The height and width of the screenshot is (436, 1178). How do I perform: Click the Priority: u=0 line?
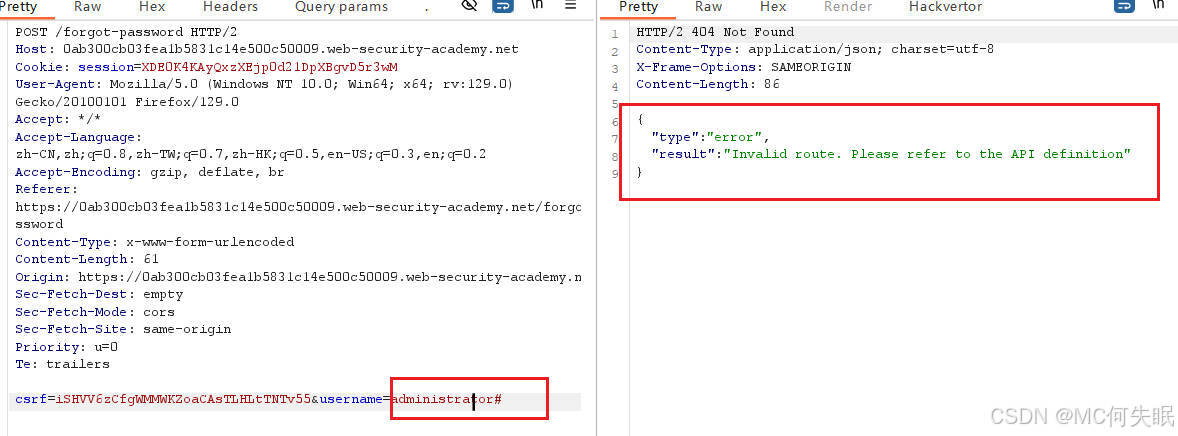pyautogui.click(x=66, y=347)
